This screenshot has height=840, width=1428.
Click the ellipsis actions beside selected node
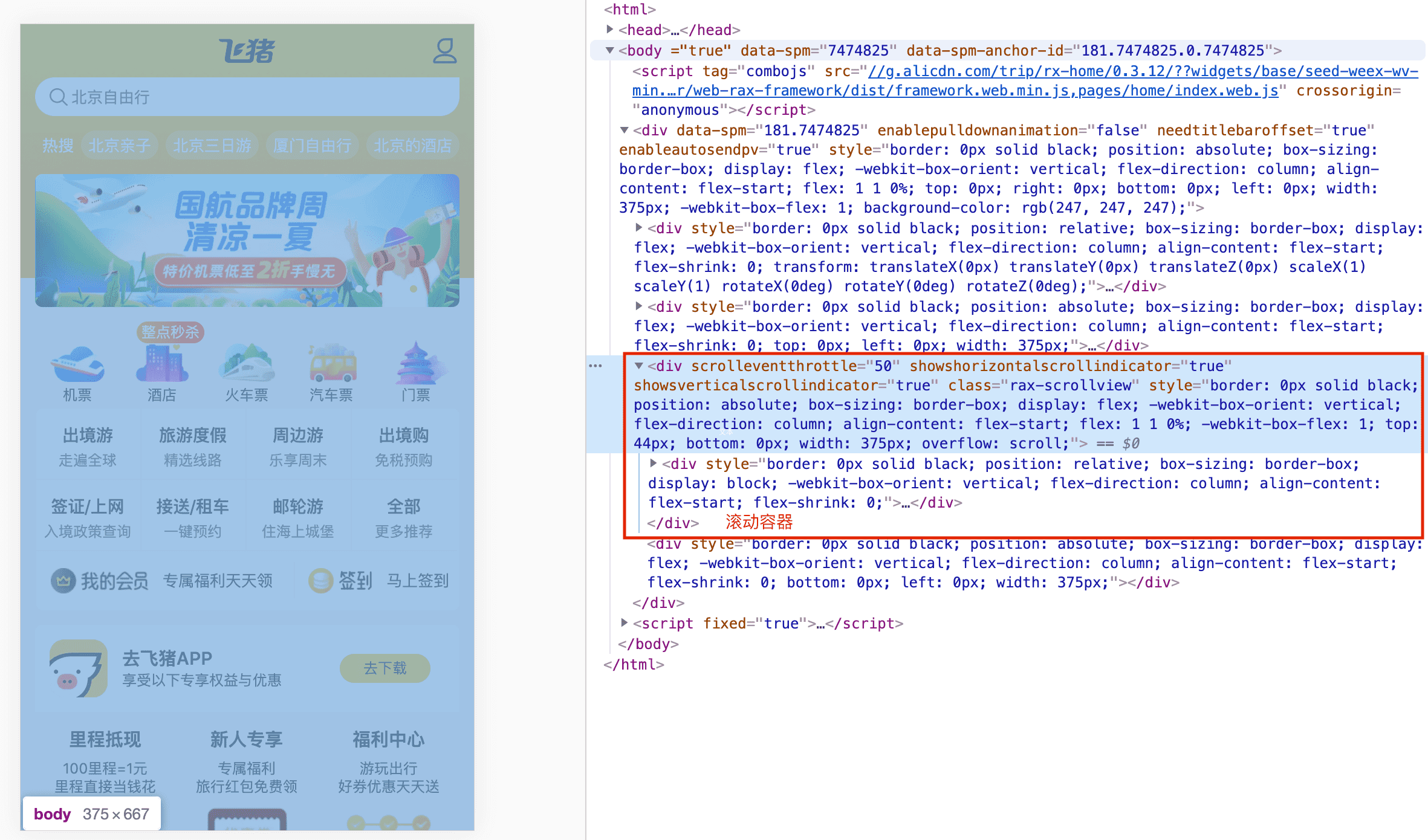click(x=596, y=366)
